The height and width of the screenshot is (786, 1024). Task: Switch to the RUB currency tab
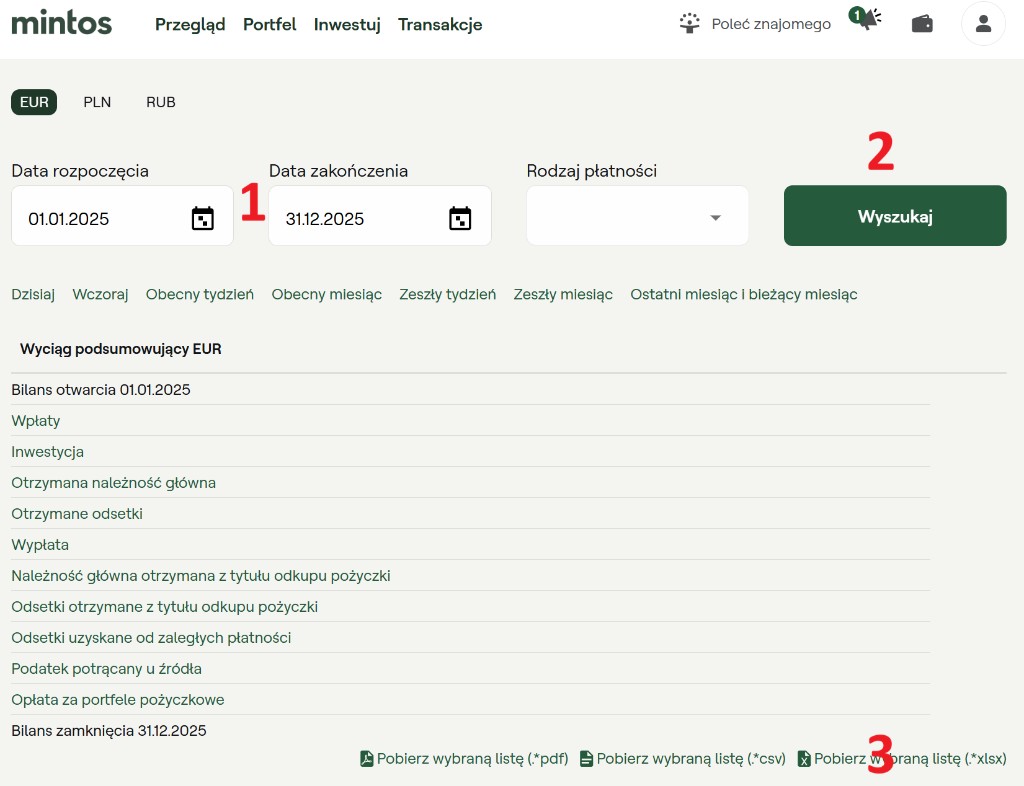pos(160,102)
